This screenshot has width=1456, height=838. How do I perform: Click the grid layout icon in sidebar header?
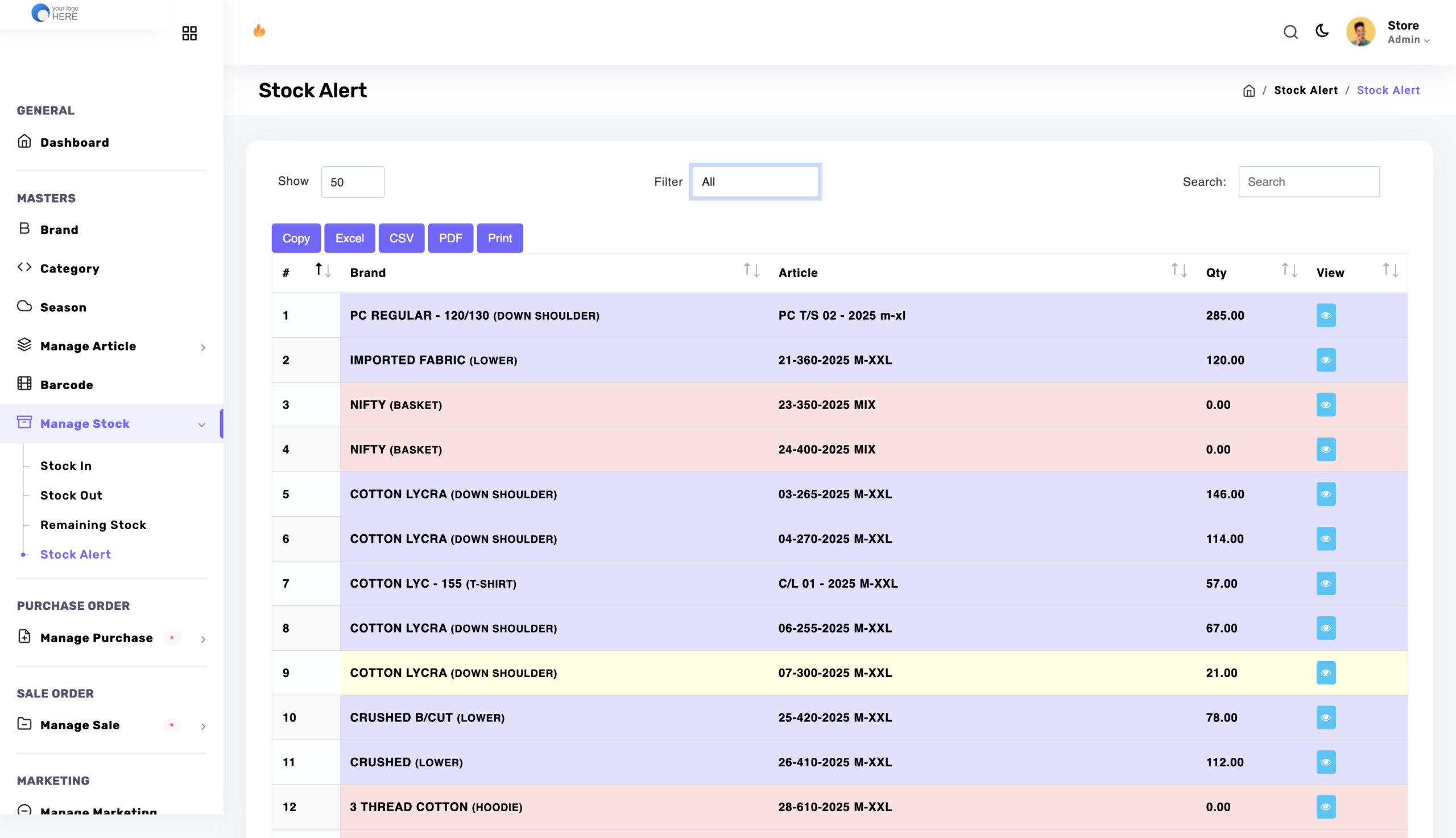189,34
